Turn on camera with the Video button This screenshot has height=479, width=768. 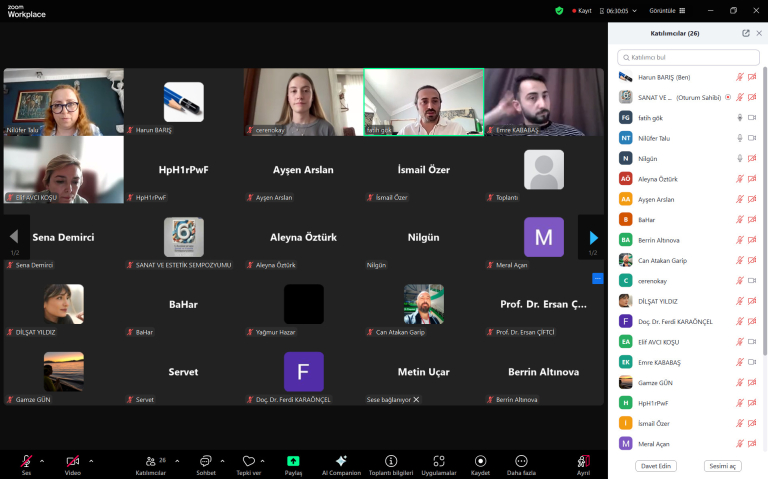tap(72, 461)
